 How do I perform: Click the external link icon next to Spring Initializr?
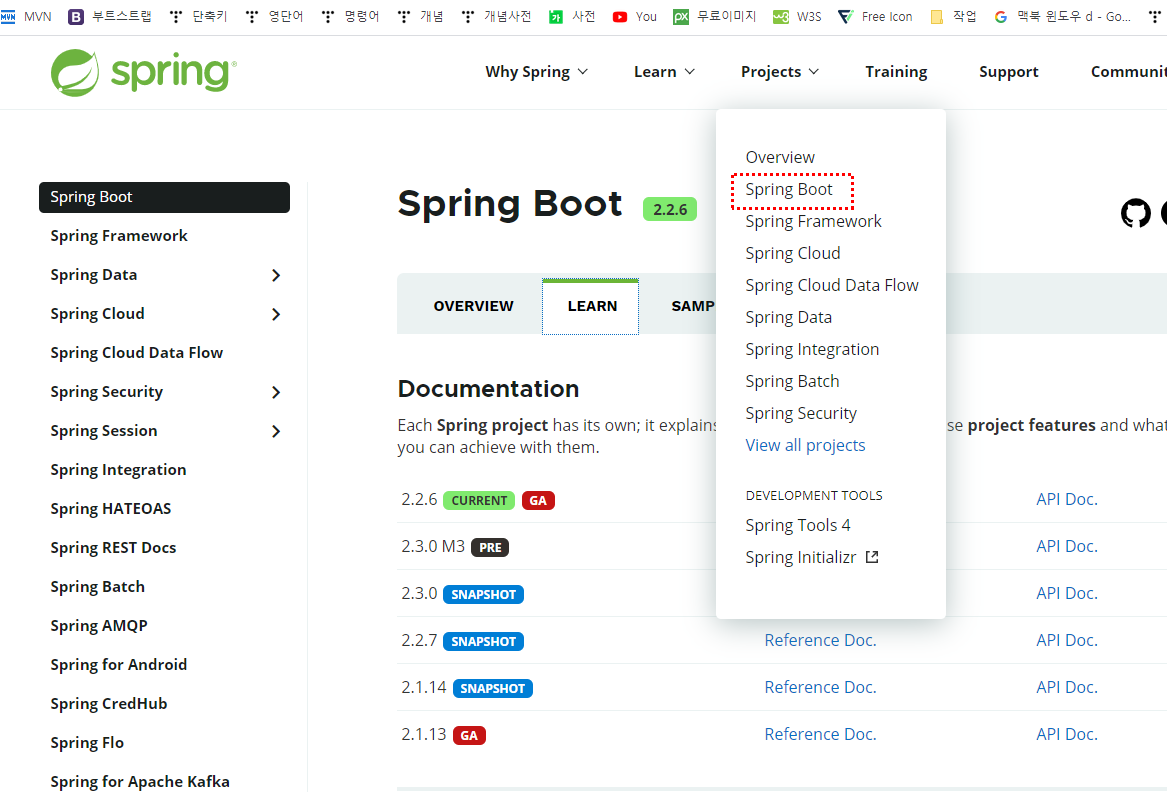[872, 557]
